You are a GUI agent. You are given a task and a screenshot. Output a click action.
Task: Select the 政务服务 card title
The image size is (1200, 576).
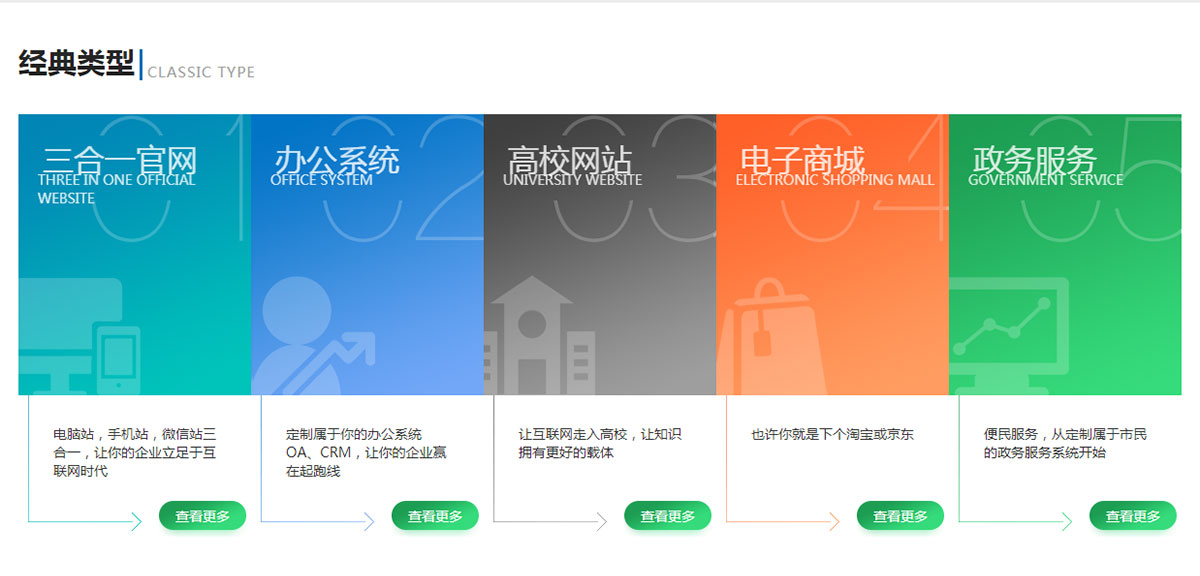point(1035,160)
